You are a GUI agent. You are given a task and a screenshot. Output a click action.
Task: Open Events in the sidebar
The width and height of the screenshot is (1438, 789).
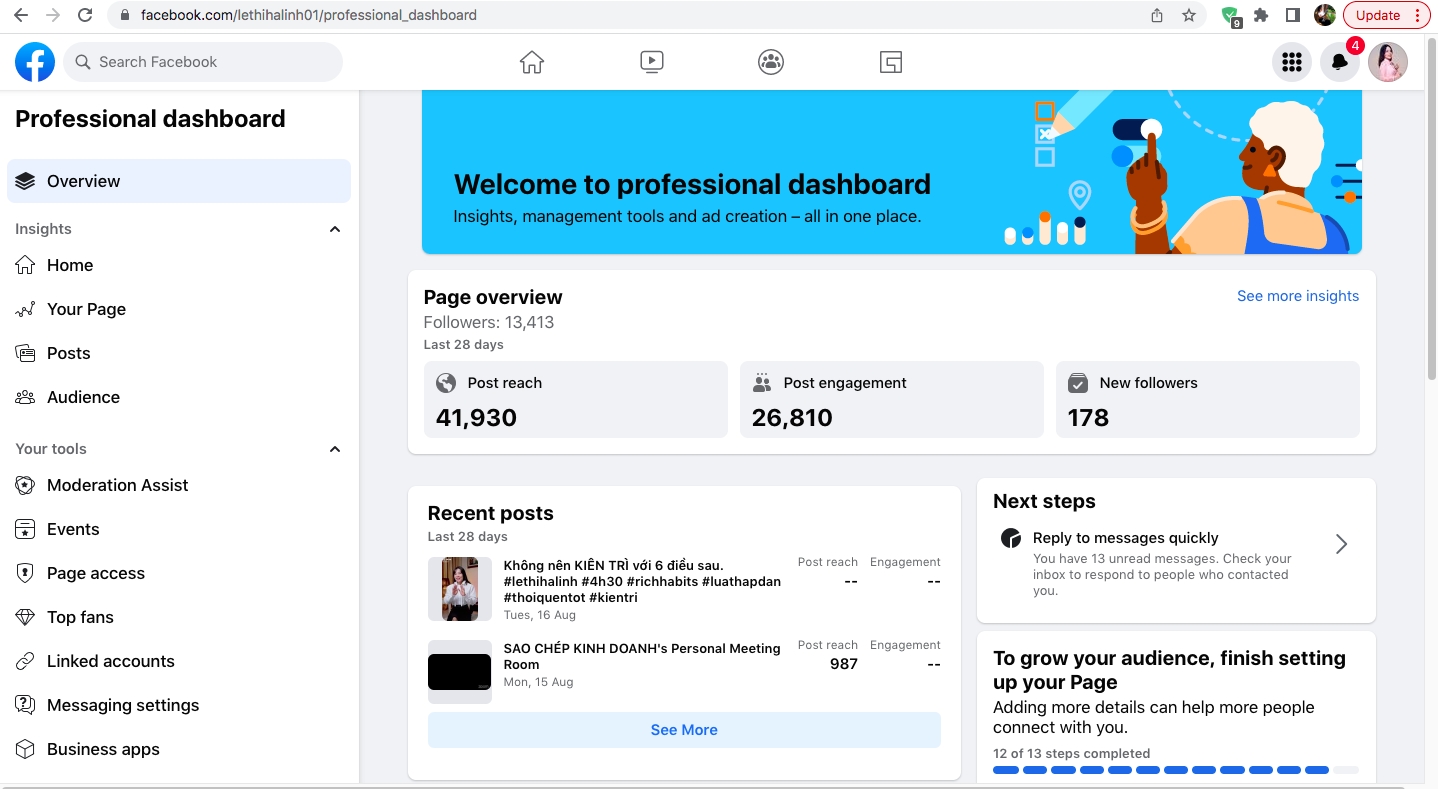point(179,529)
